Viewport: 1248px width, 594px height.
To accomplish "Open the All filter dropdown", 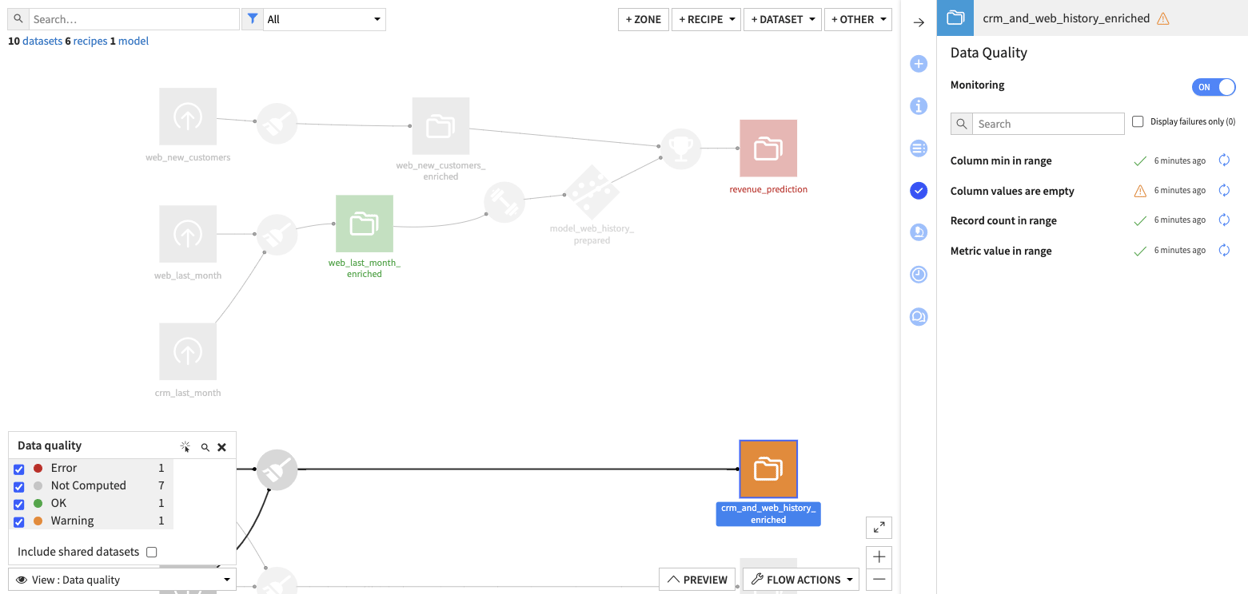I will coord(323,19).
